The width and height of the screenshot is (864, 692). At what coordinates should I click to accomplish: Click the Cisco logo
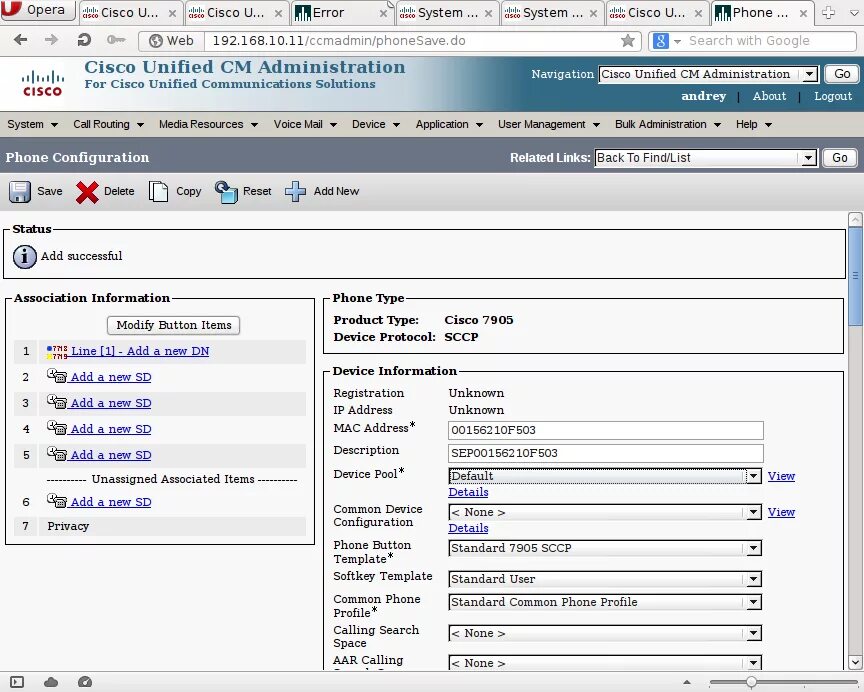(x=42, y=83)
